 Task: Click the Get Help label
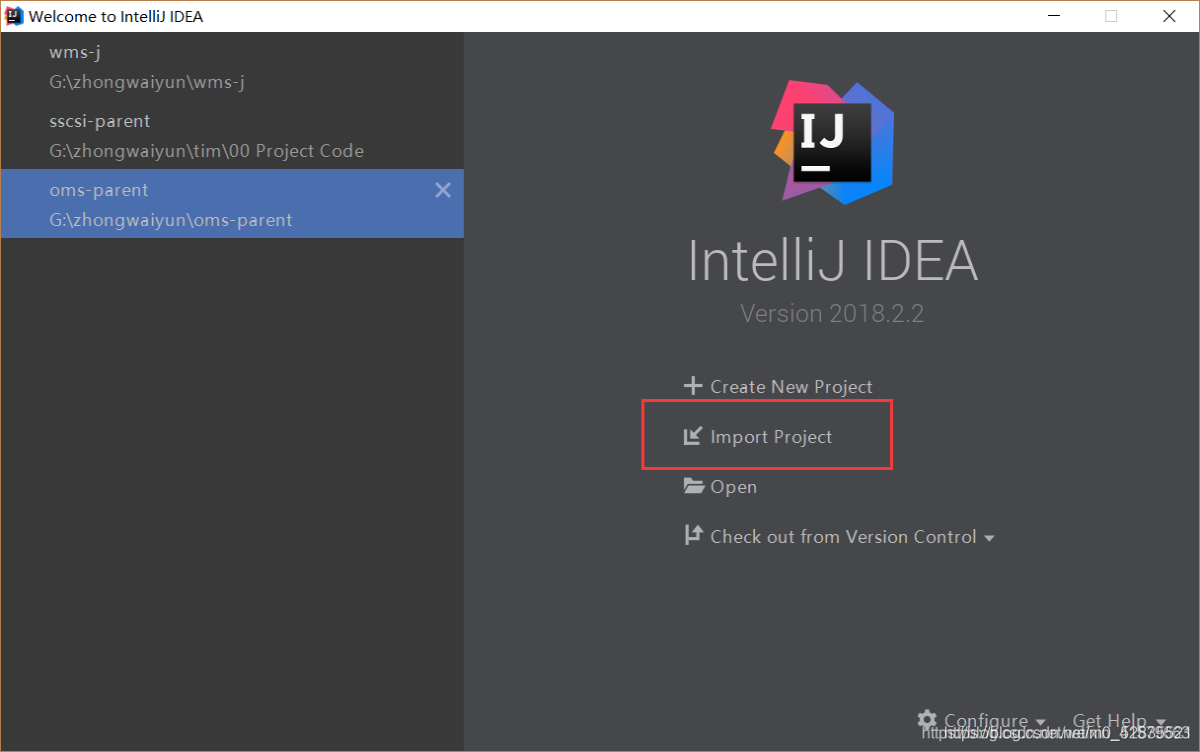[1109, 721]
